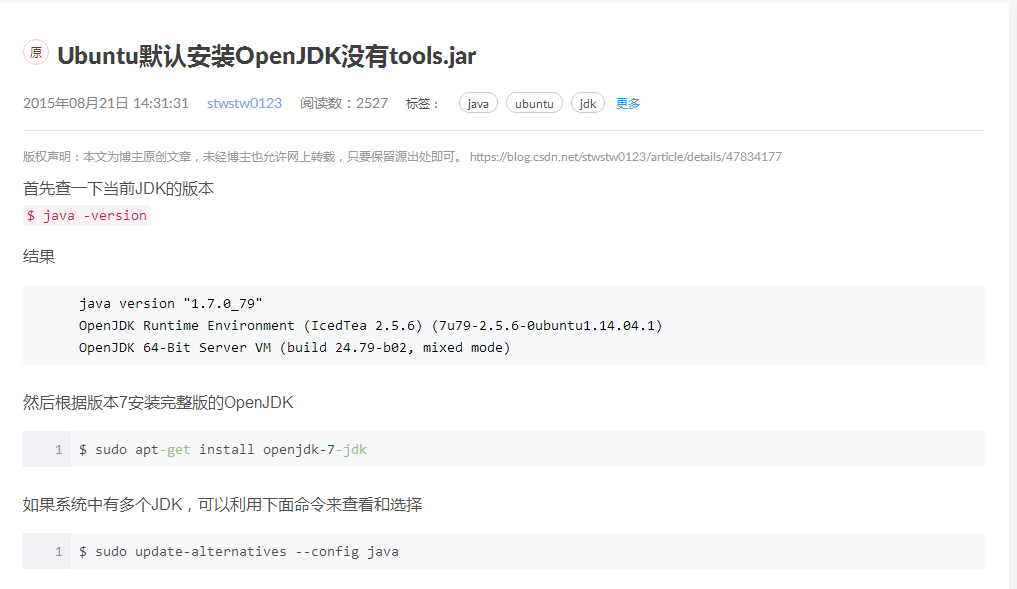The image size is (1017, 589).
Task: Select the java tag
Action: coord(478,103)
